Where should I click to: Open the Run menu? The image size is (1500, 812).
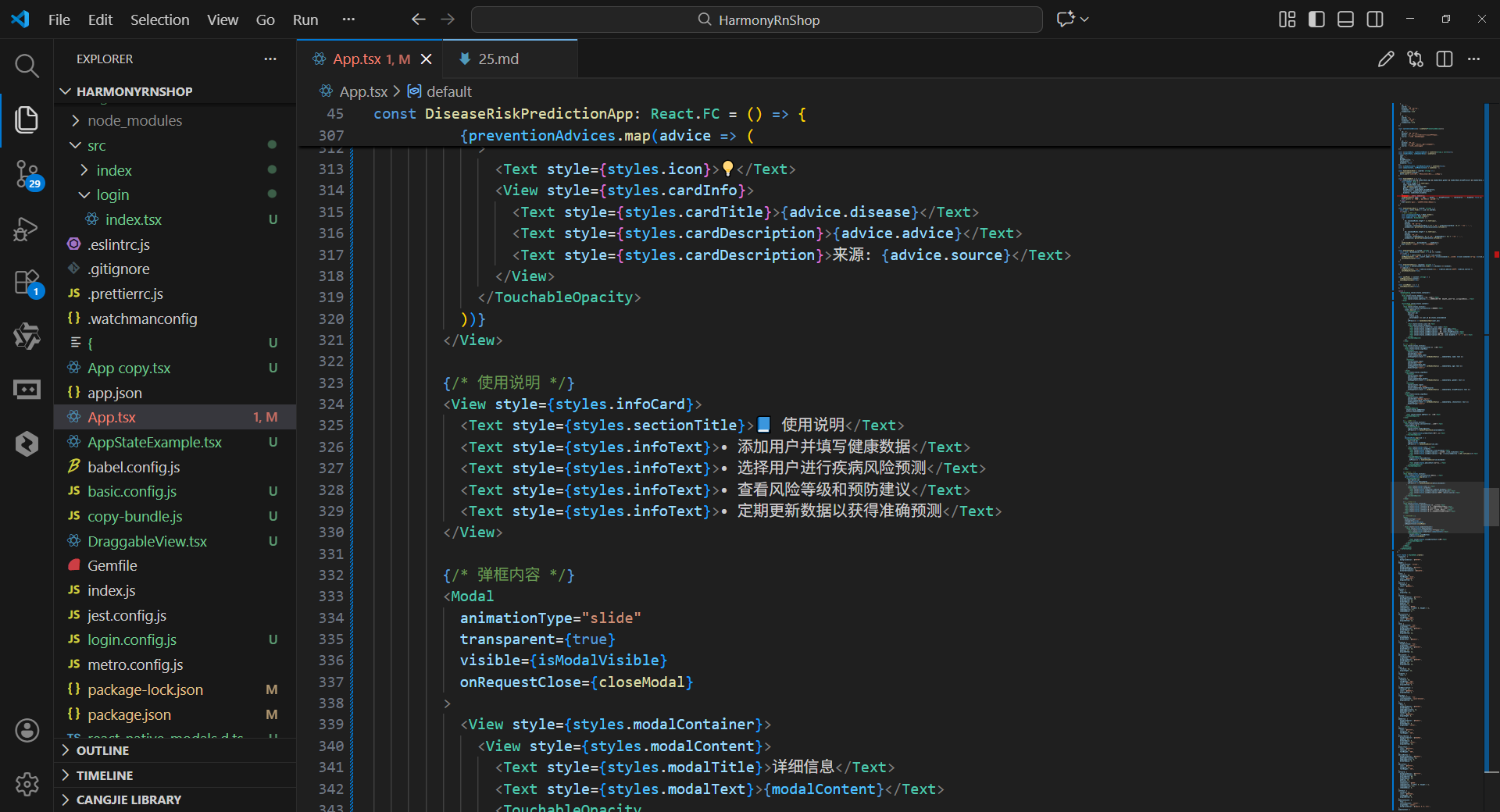[x=305, y=20]
